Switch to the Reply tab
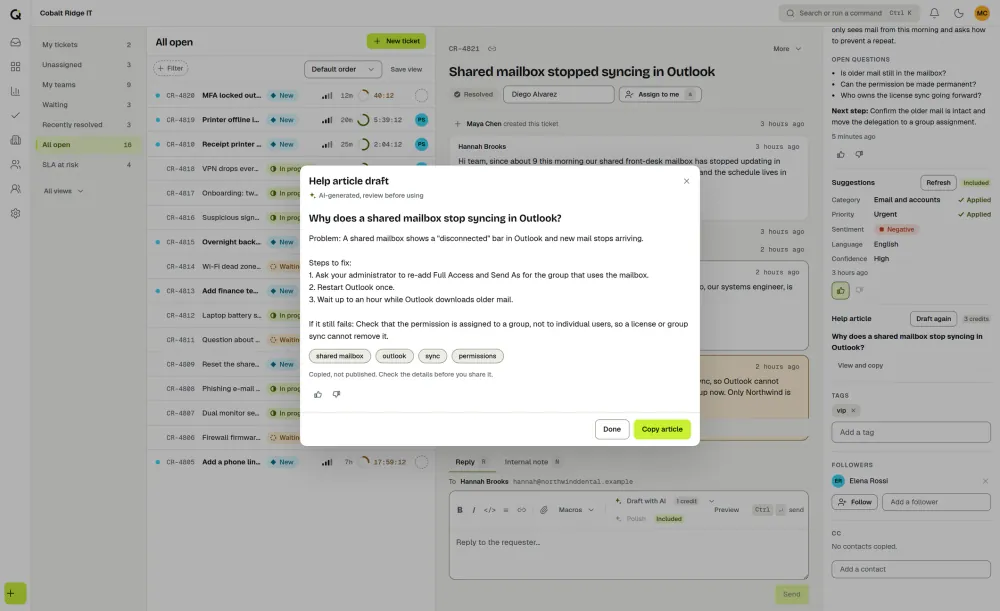This screenshot has width=1000, height=611. click(470, 462)
